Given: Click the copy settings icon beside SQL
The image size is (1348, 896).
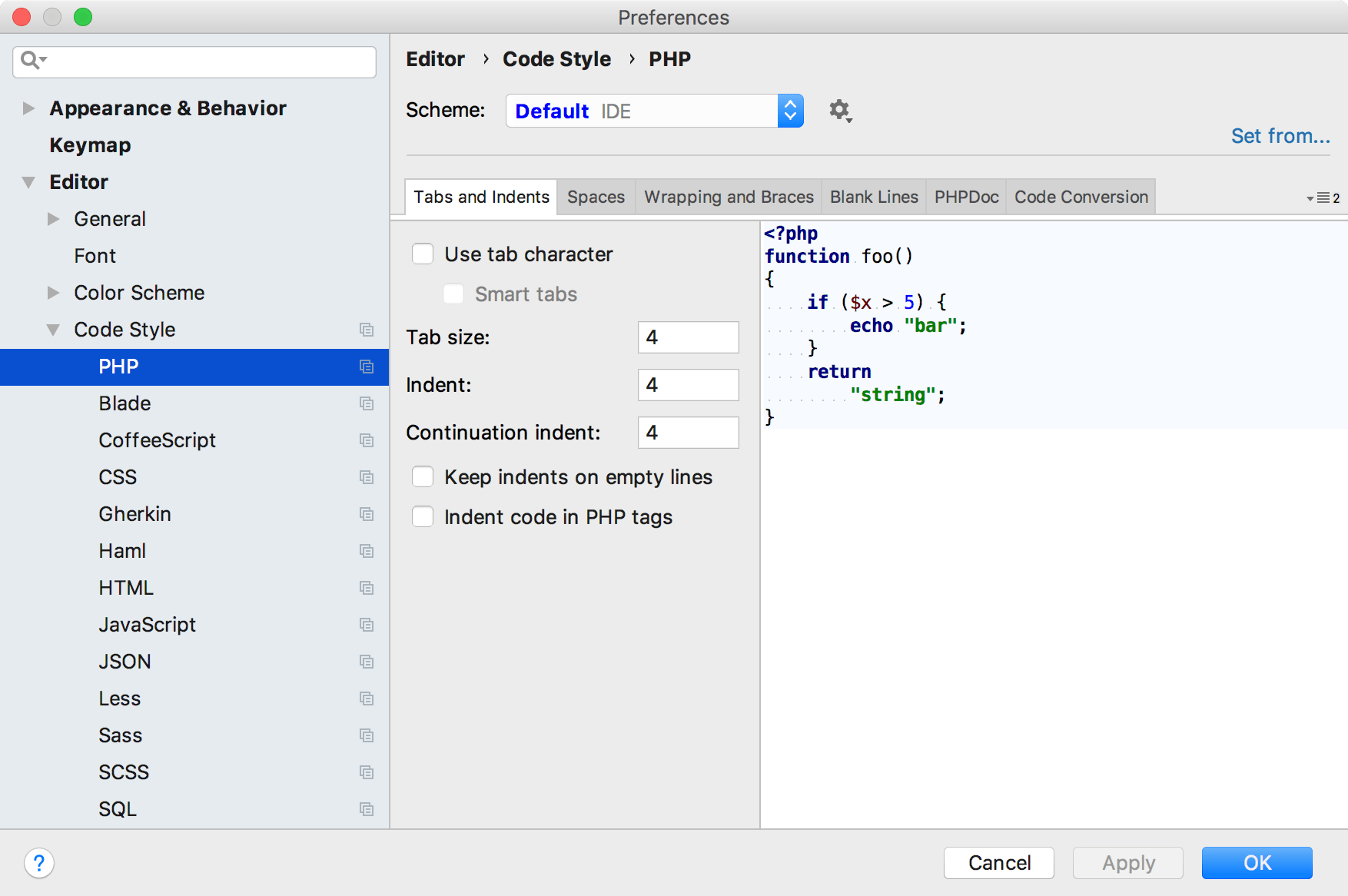Looking at the screenshot, I should coord(367,808).
